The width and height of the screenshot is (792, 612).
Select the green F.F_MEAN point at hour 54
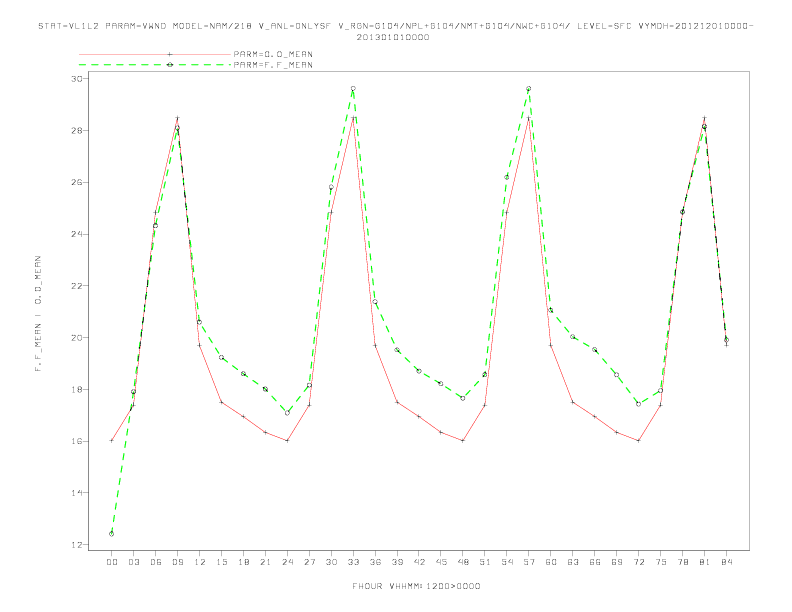pyautogui.click(x=507, y=177)
